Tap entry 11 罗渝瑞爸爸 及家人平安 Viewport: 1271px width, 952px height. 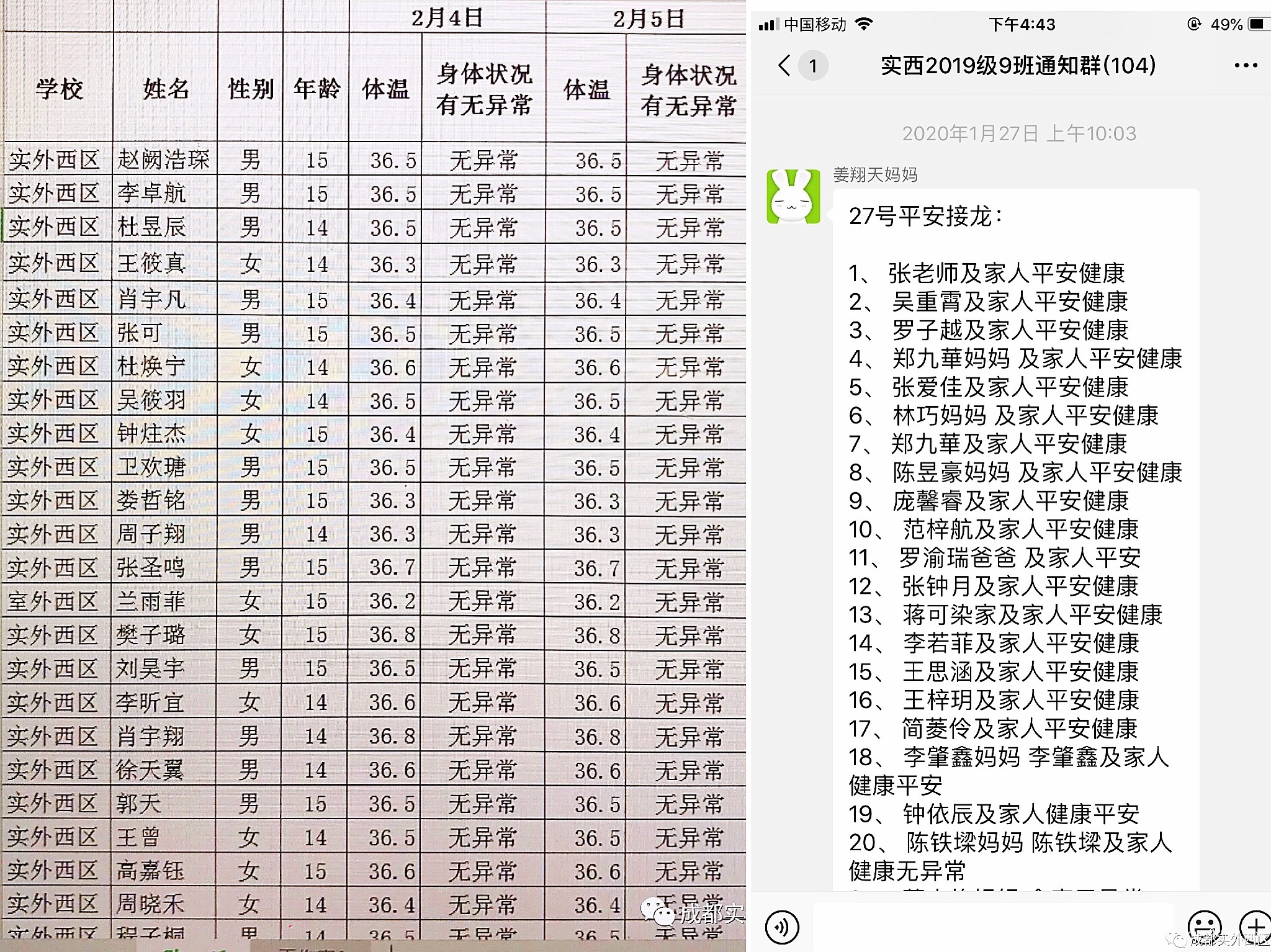(995, 558)
